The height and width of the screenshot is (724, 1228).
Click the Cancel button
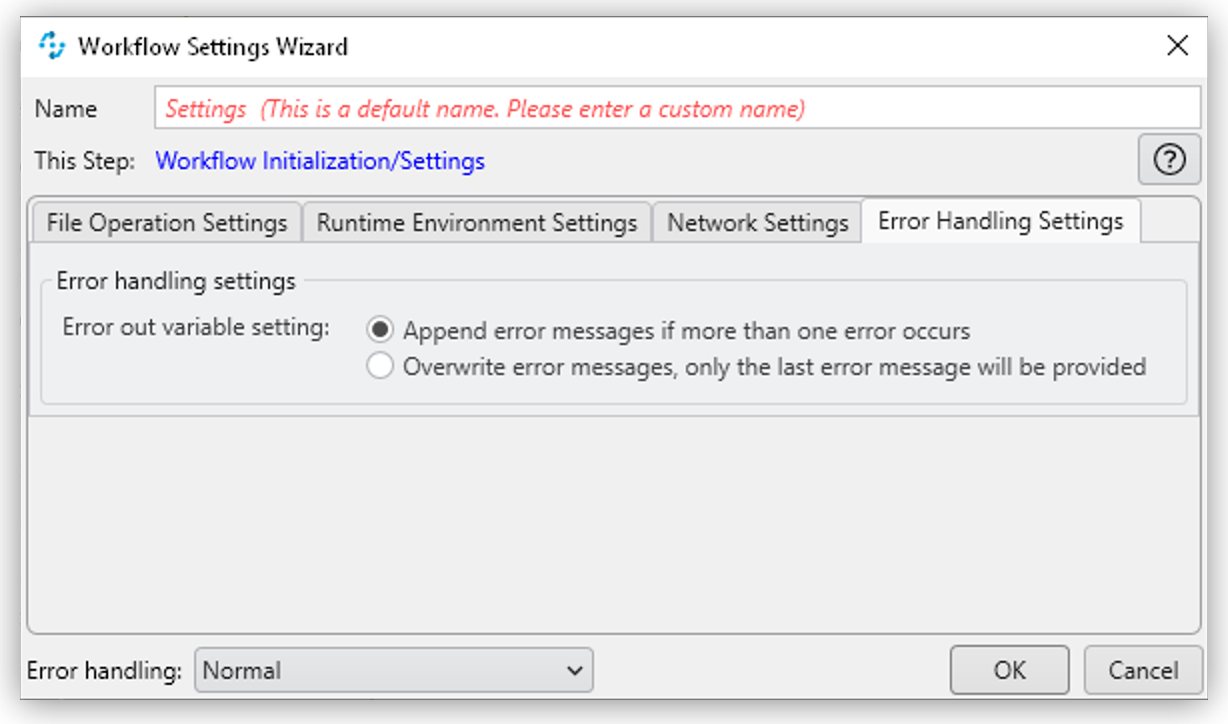tap(1142, 670)
